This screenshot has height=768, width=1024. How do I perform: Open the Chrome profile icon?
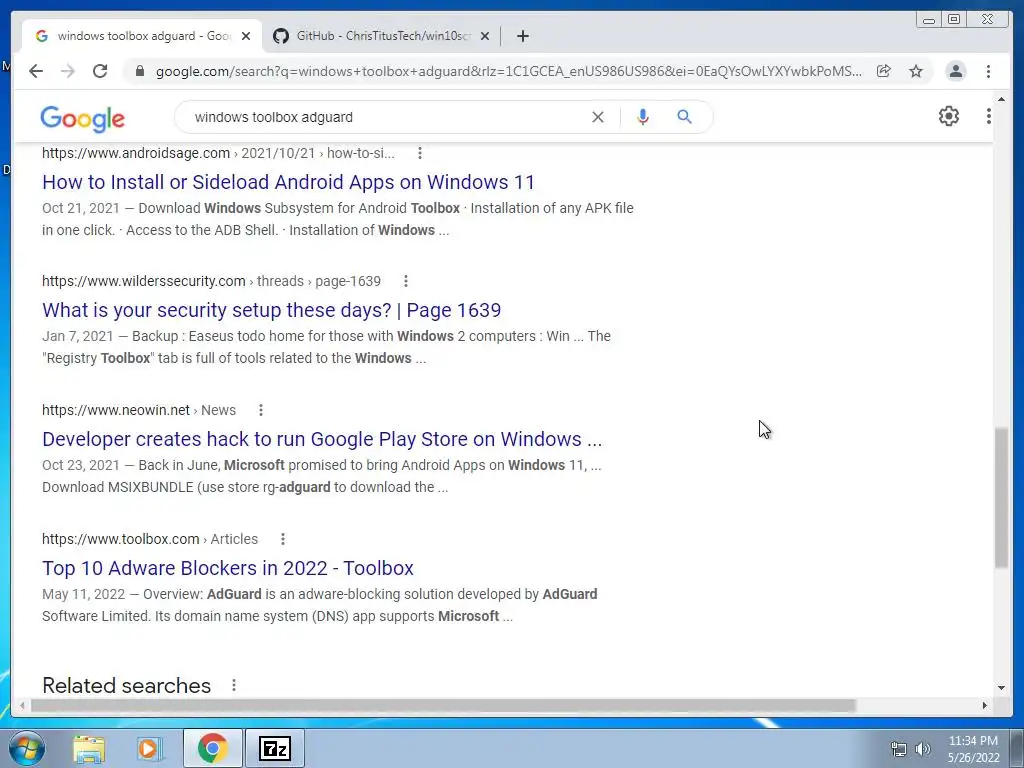tap(955, 71)
